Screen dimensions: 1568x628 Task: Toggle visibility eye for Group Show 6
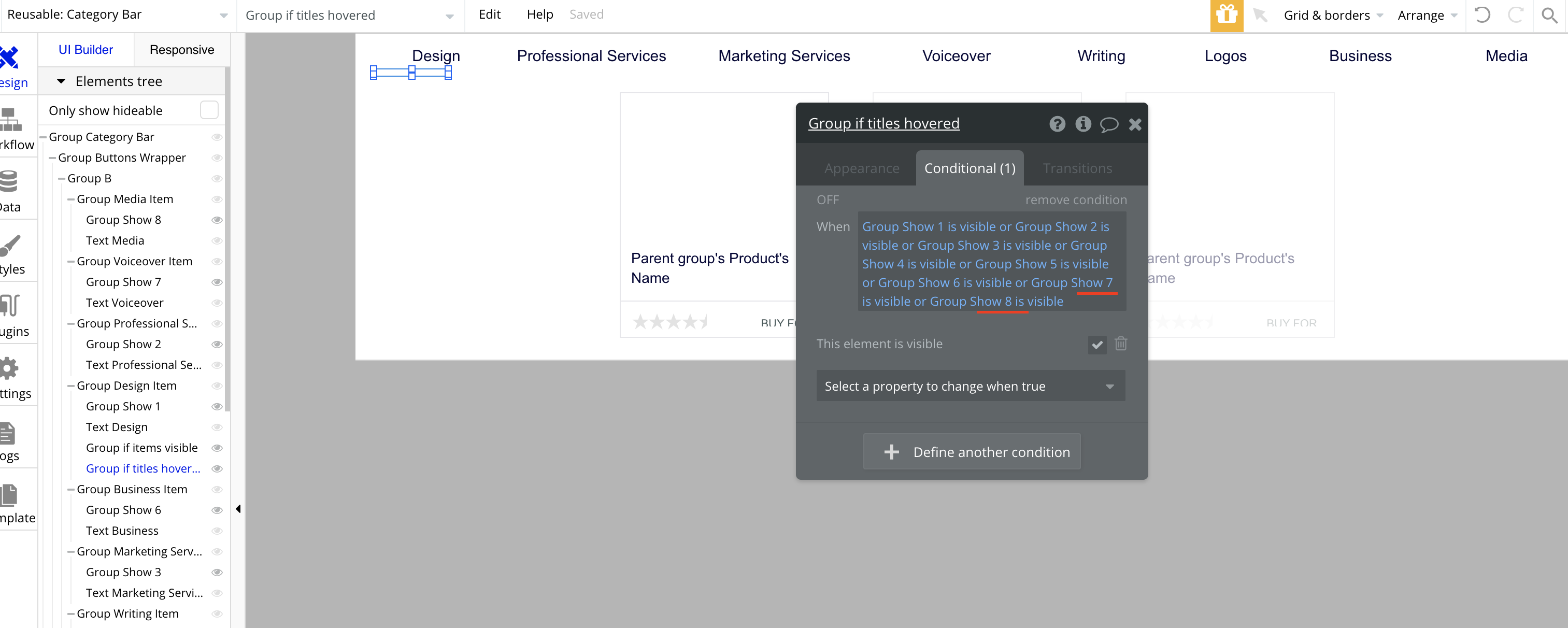coord(217,509)
